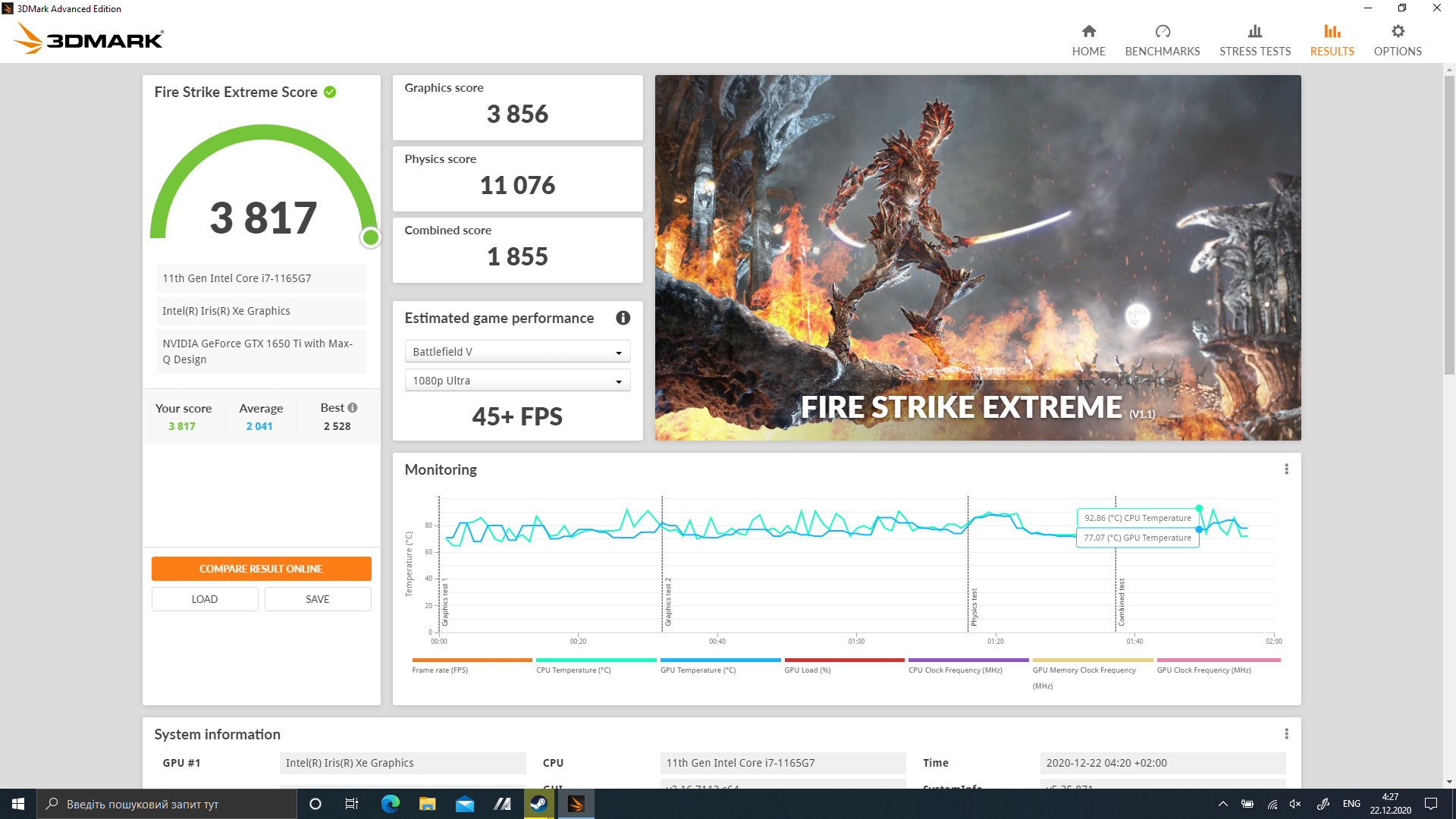Click the NVIDIA GeForce GTX 1650 Ti entry
The image size is (1456, 819).
point(262,351)
